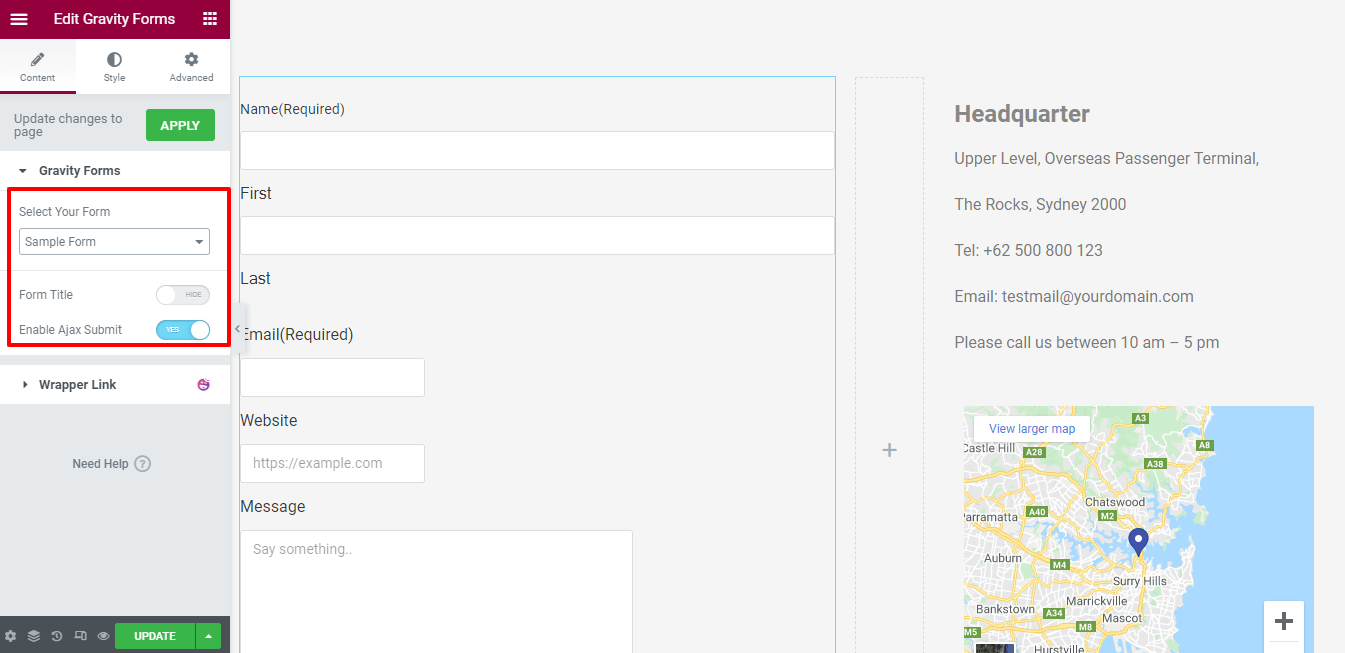
Task: Zoom in on the map
Action: (1284, 621)
